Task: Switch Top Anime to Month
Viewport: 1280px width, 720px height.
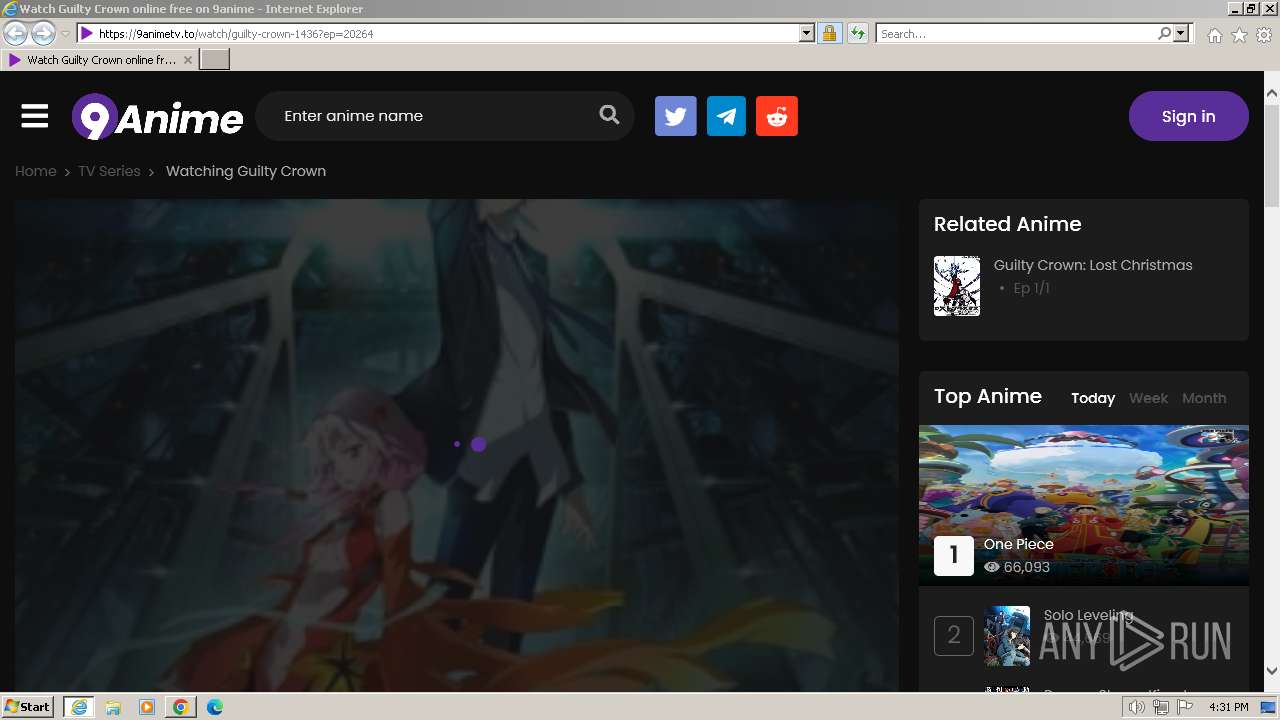Action: tap(1204, 398)
